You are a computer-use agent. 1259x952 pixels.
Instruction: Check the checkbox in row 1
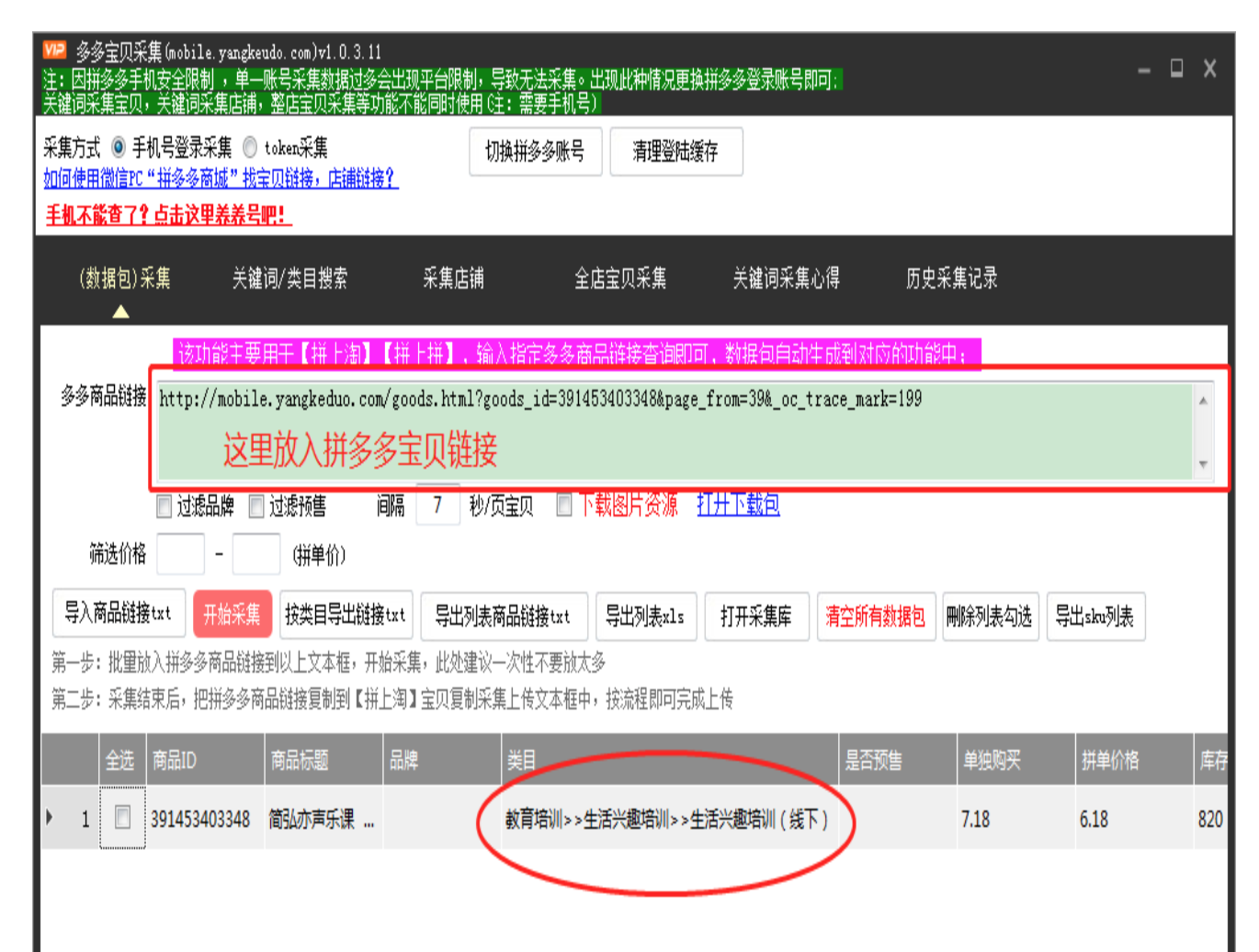point(122,817)
